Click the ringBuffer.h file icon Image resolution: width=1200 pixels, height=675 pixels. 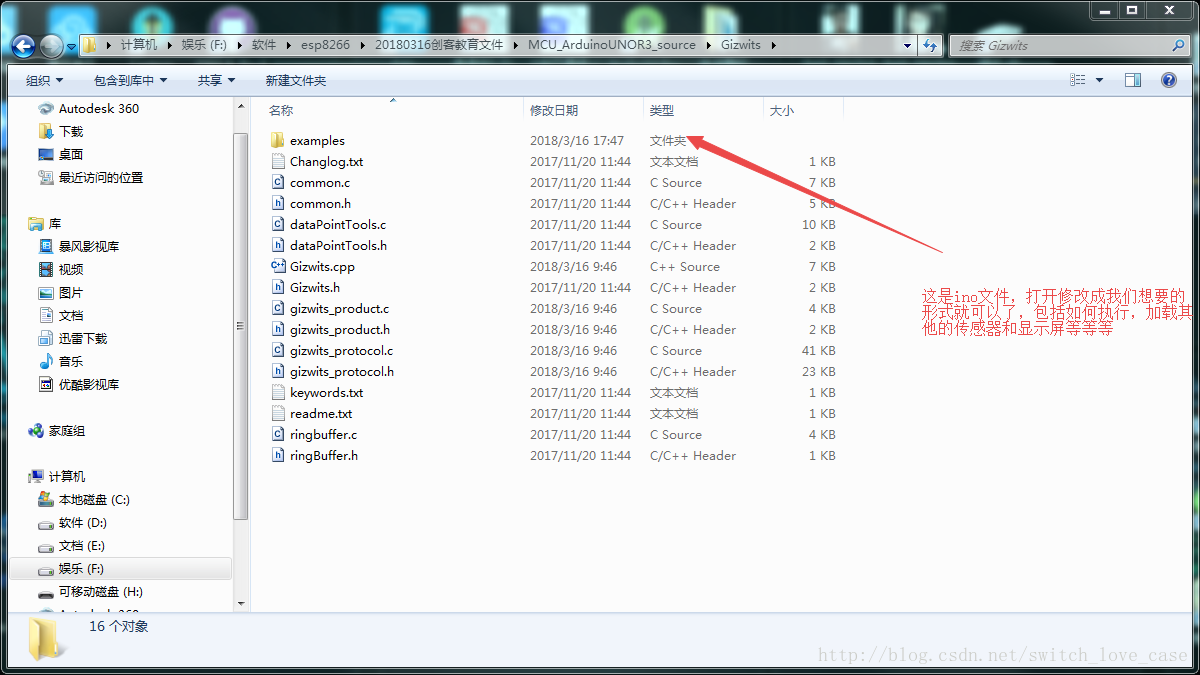click(x=278, y=455)
